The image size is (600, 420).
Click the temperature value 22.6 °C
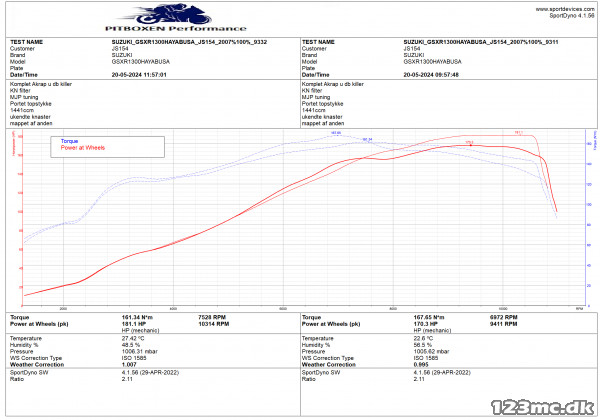pos(423,339)
